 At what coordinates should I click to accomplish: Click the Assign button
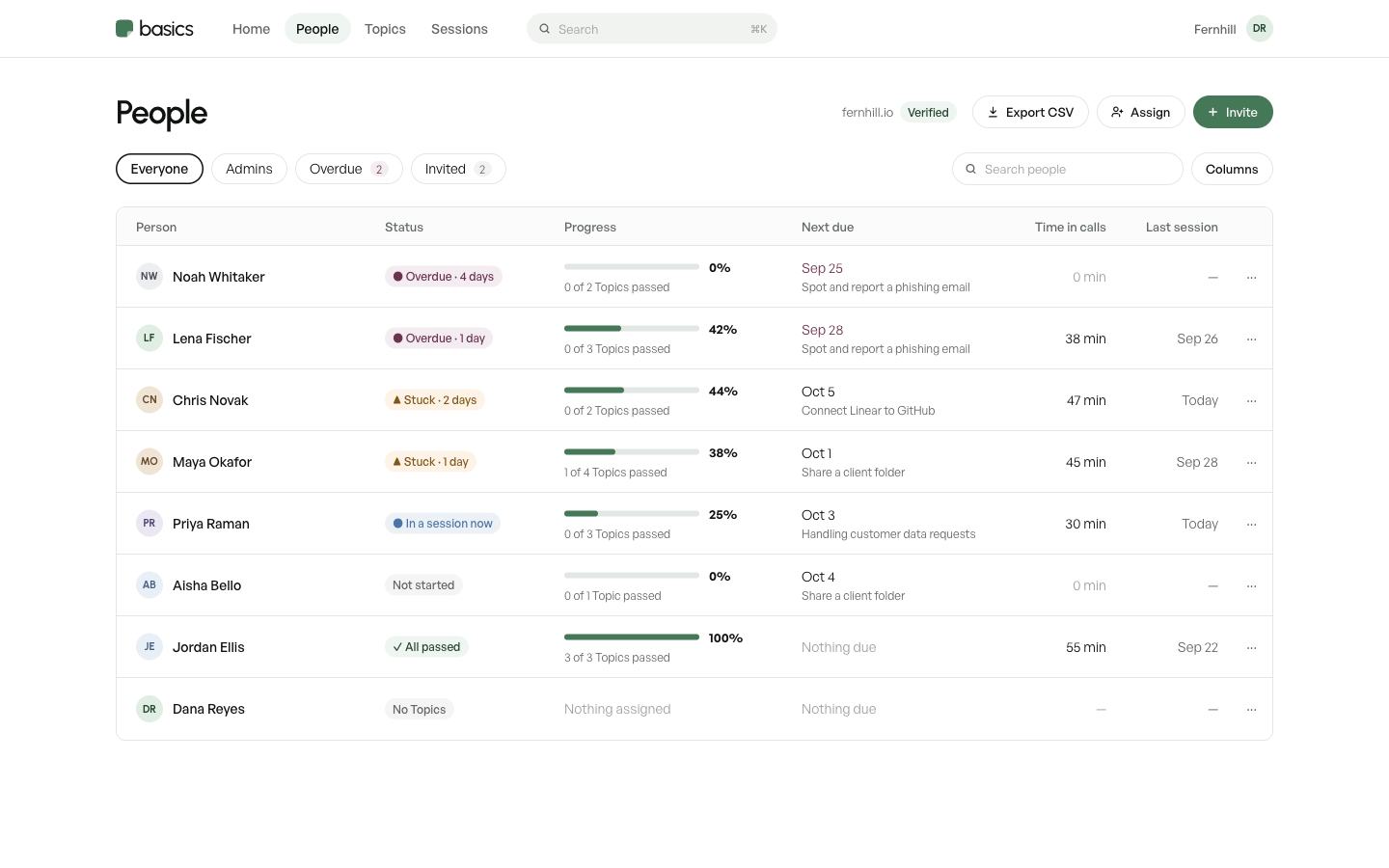[x=1140, y=112]
